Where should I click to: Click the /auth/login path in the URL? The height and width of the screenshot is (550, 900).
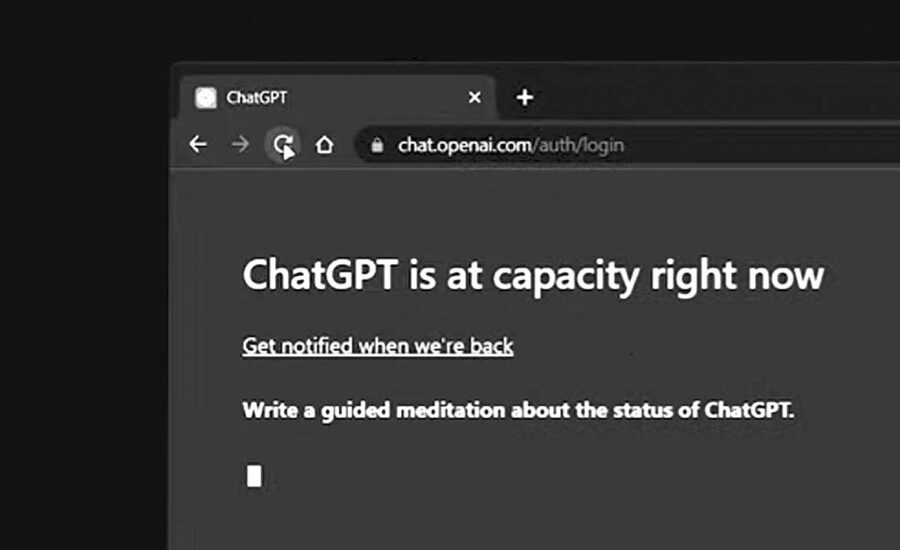click(x=578, y=145)
